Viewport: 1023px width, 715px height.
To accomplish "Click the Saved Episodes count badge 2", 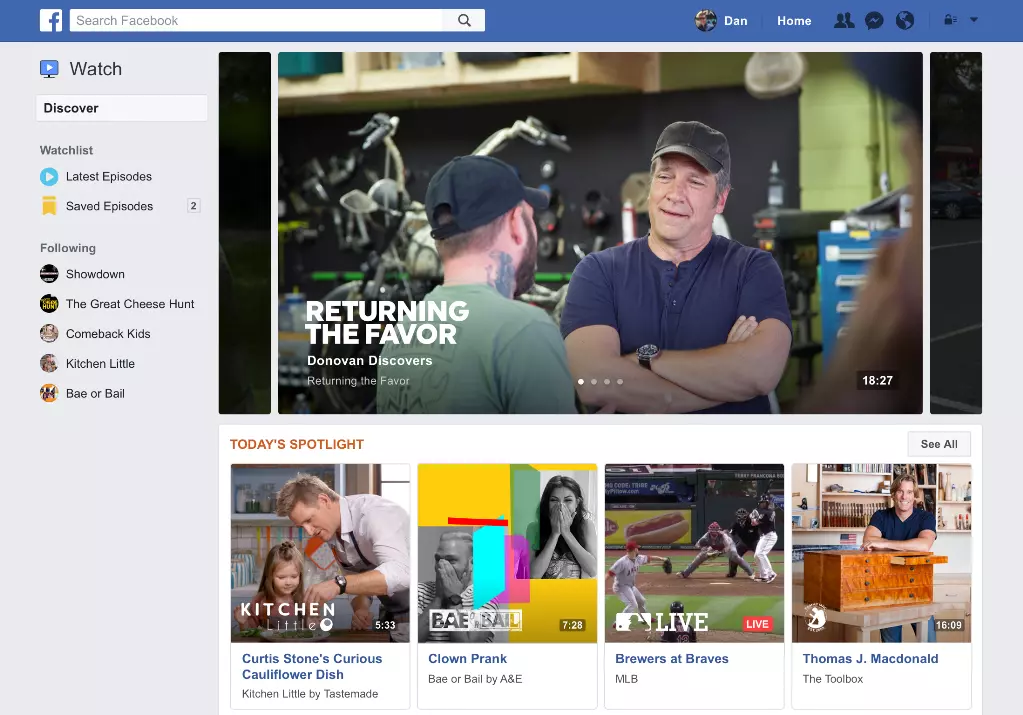I will point(193,205).
